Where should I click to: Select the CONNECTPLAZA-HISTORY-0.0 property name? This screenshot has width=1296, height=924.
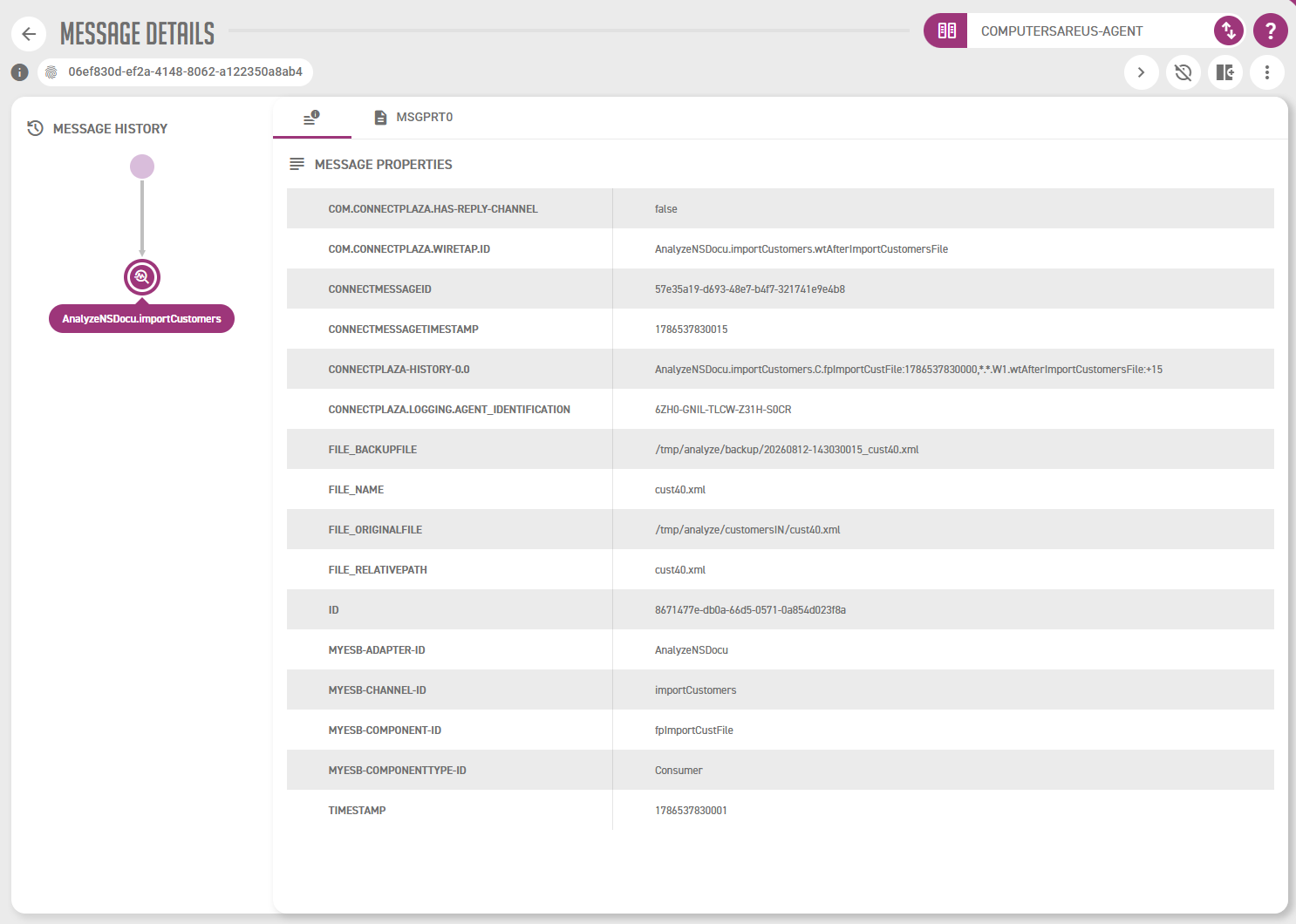(x=399, y=370)
